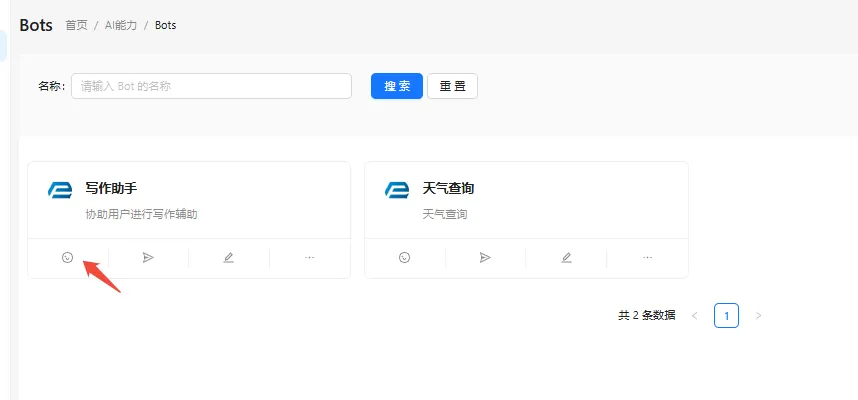Click the edit pencil icon on 写作助手 card
This screenshot has width=858, height=400.
tap(229, 257)
